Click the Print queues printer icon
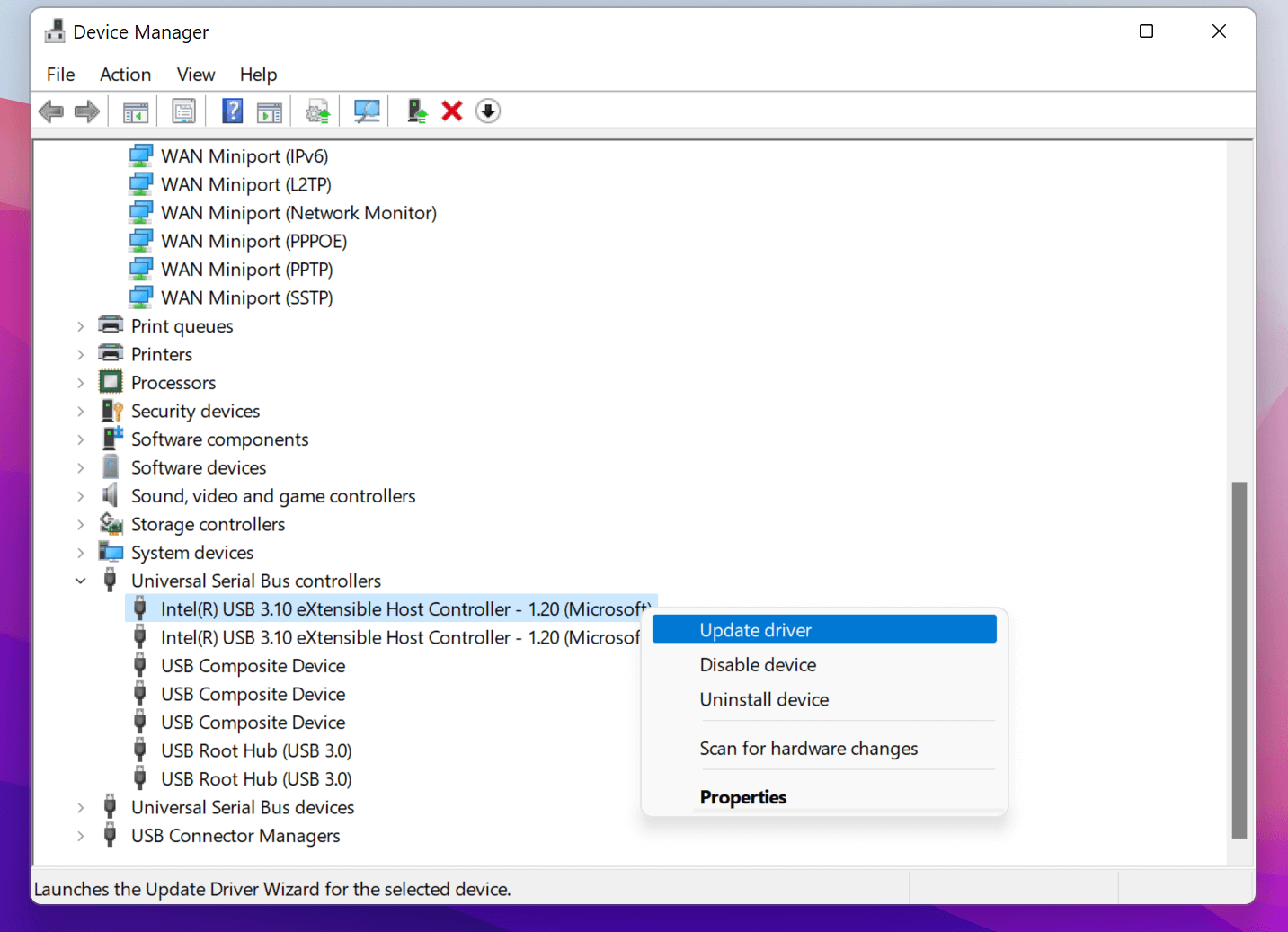Viewport: 1288px width, 932px height. click(x=111, y=325)
